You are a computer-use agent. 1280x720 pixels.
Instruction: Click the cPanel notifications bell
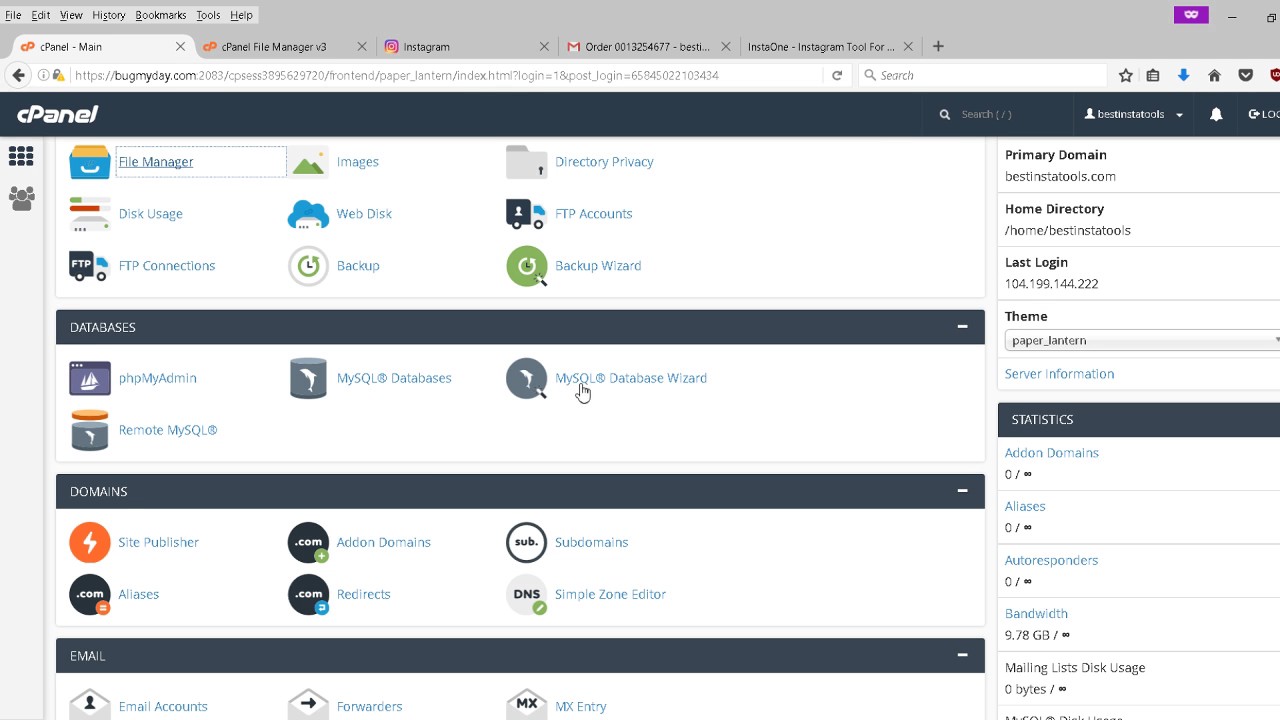(1216, 114)
